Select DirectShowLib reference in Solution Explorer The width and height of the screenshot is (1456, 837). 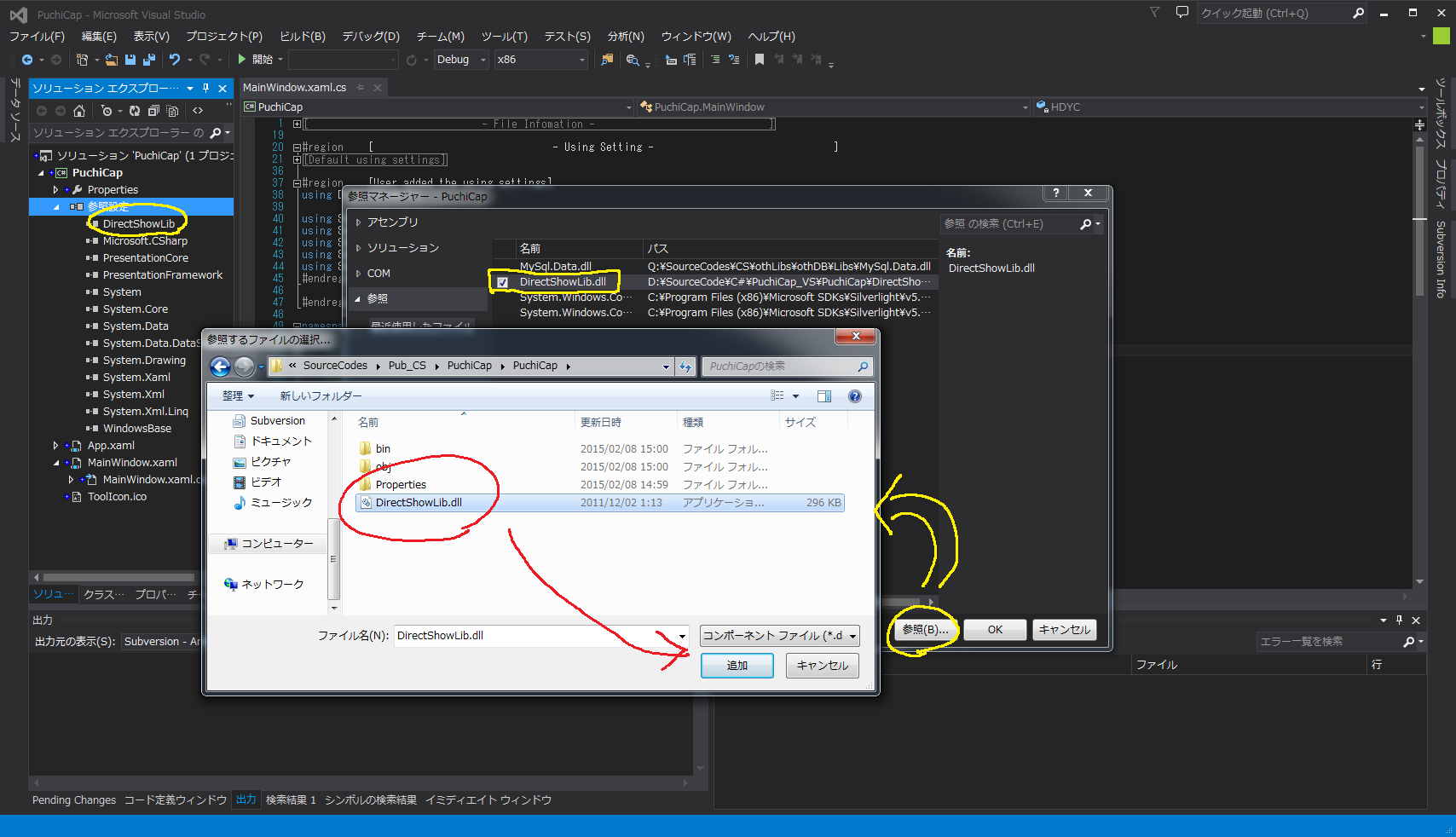(x=139, y=224)
